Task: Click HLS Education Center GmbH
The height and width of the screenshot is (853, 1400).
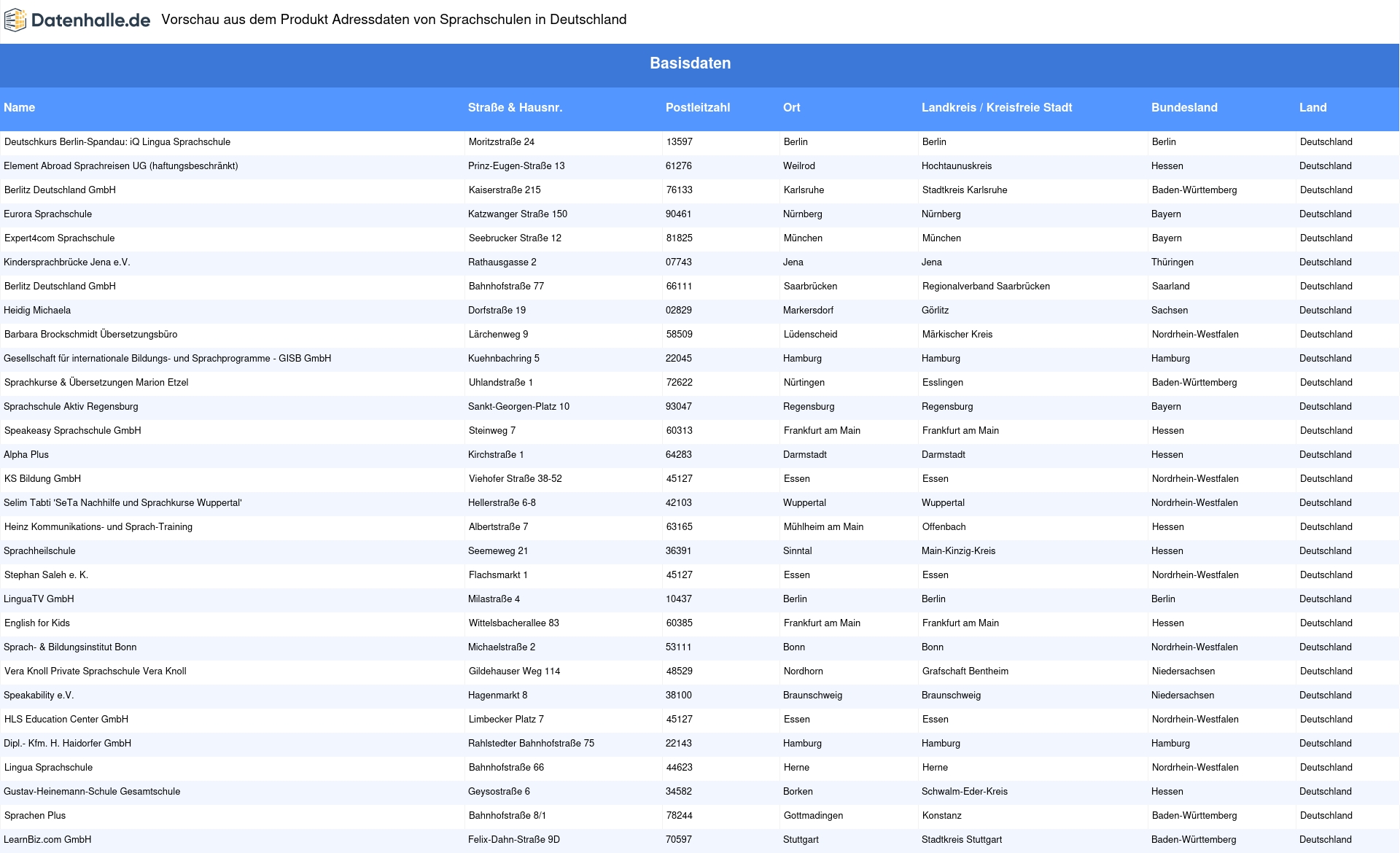Action: click(66, 720)
